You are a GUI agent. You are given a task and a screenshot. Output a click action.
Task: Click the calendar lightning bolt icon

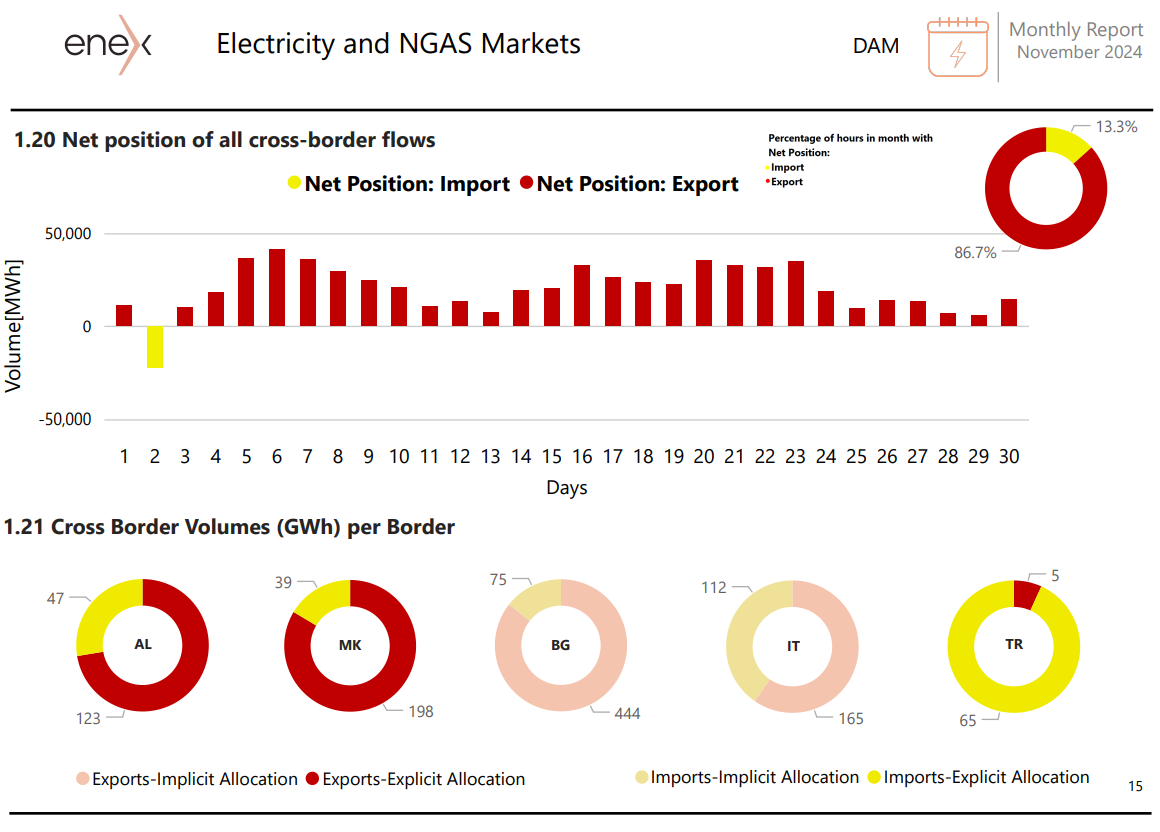958,47
